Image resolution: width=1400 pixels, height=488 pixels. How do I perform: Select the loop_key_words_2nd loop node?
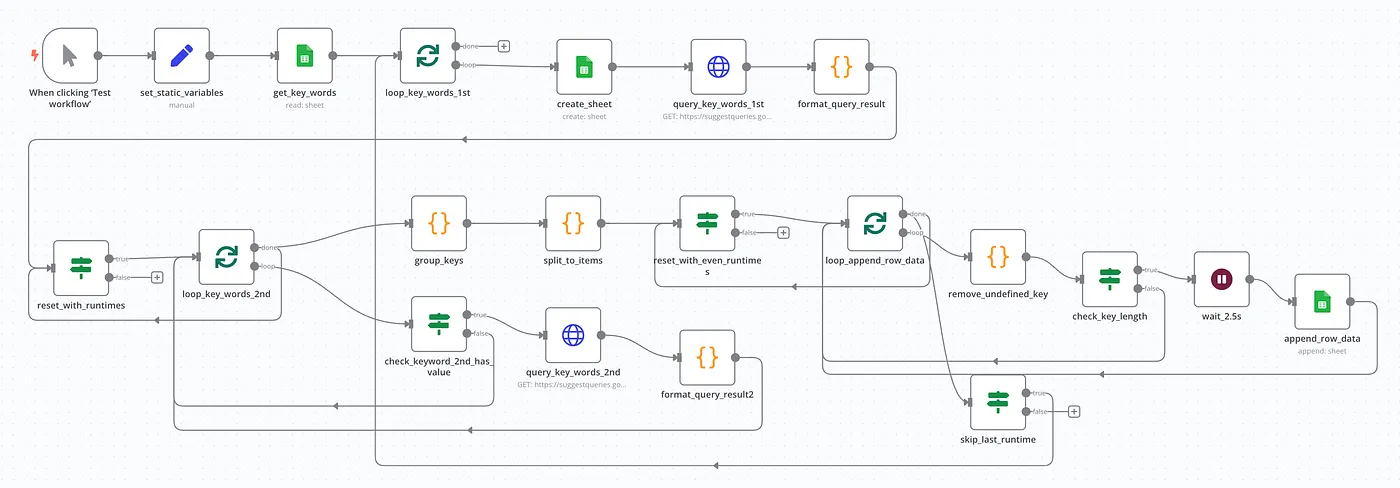coord(227,258)
